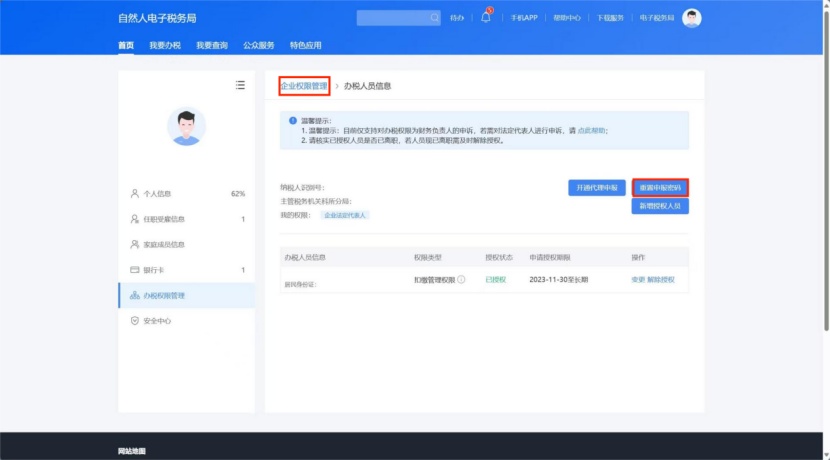Click the 申请授权期限 column header
Image resolution: width=830 pixels, height=460 pixels.
coord(550,257)
